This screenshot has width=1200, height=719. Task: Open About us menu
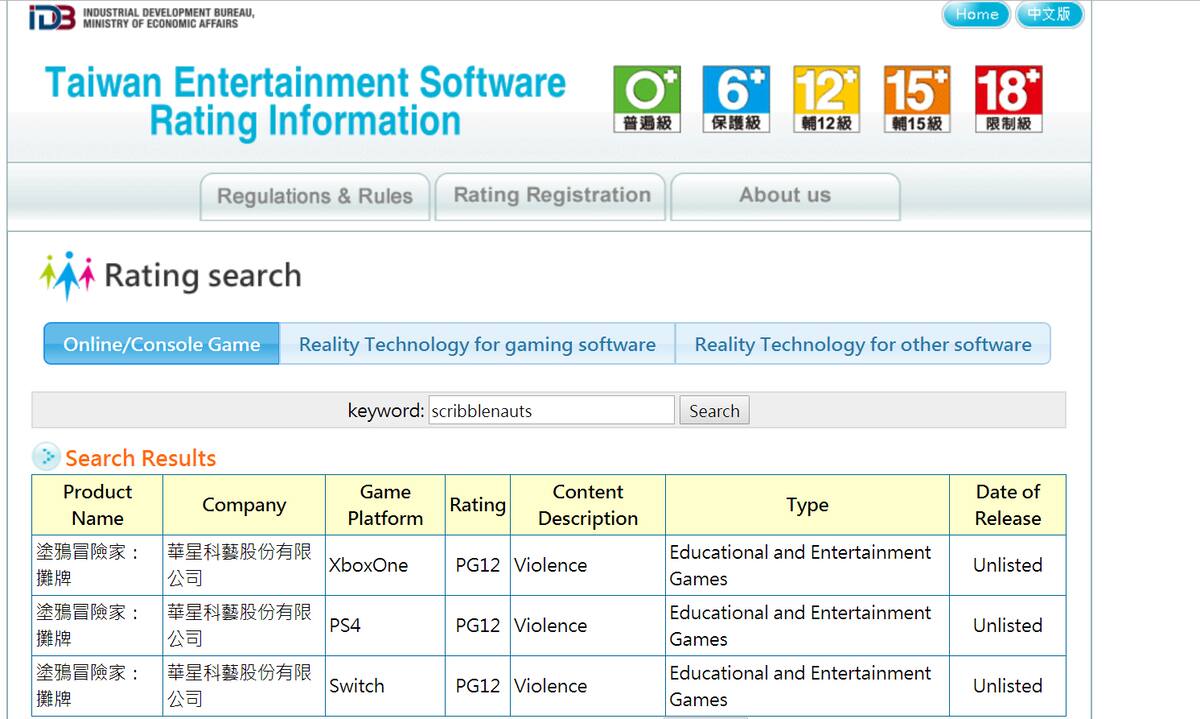[785, 196]
